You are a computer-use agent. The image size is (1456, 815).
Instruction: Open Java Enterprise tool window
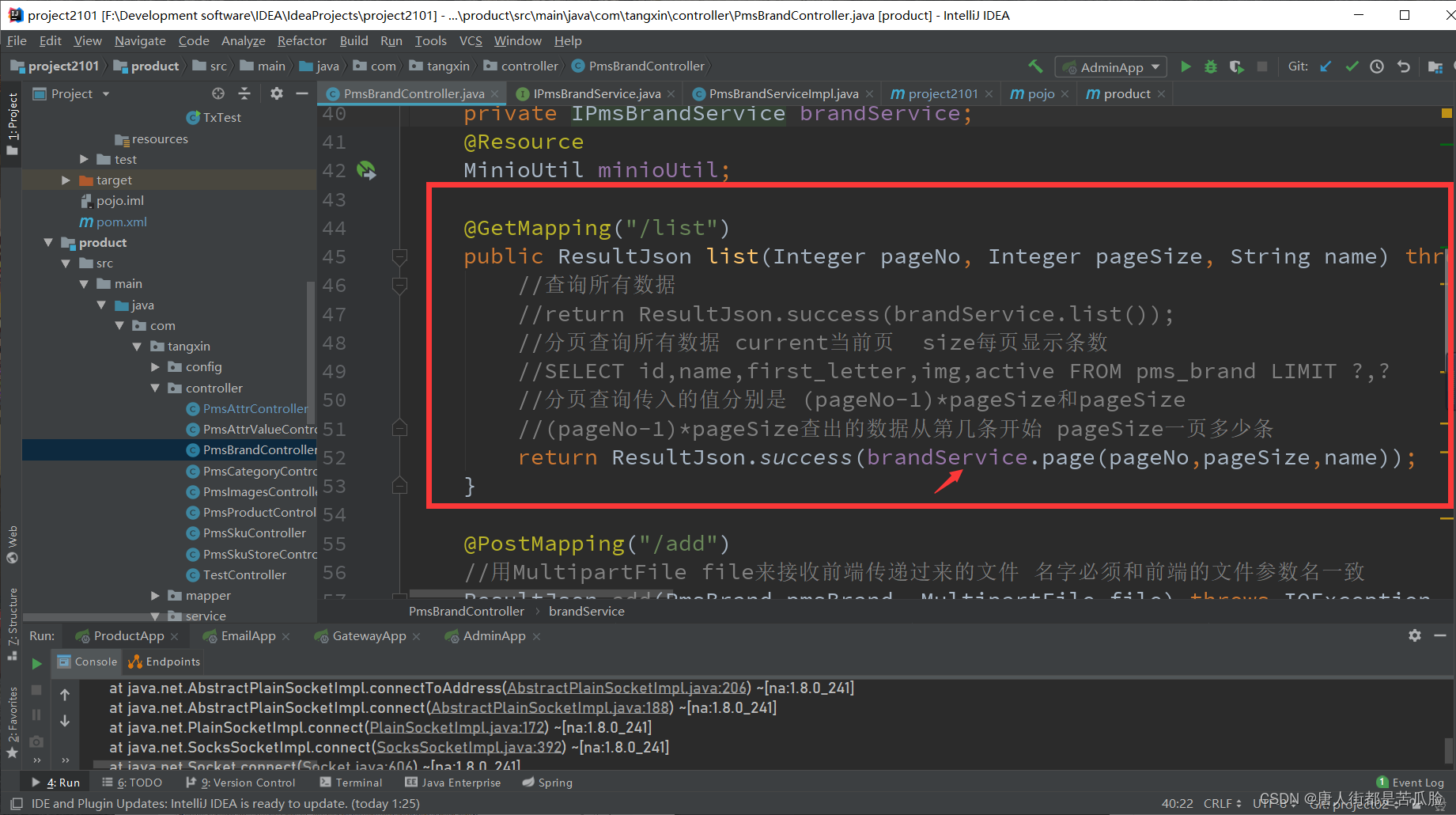pos(453,783)
